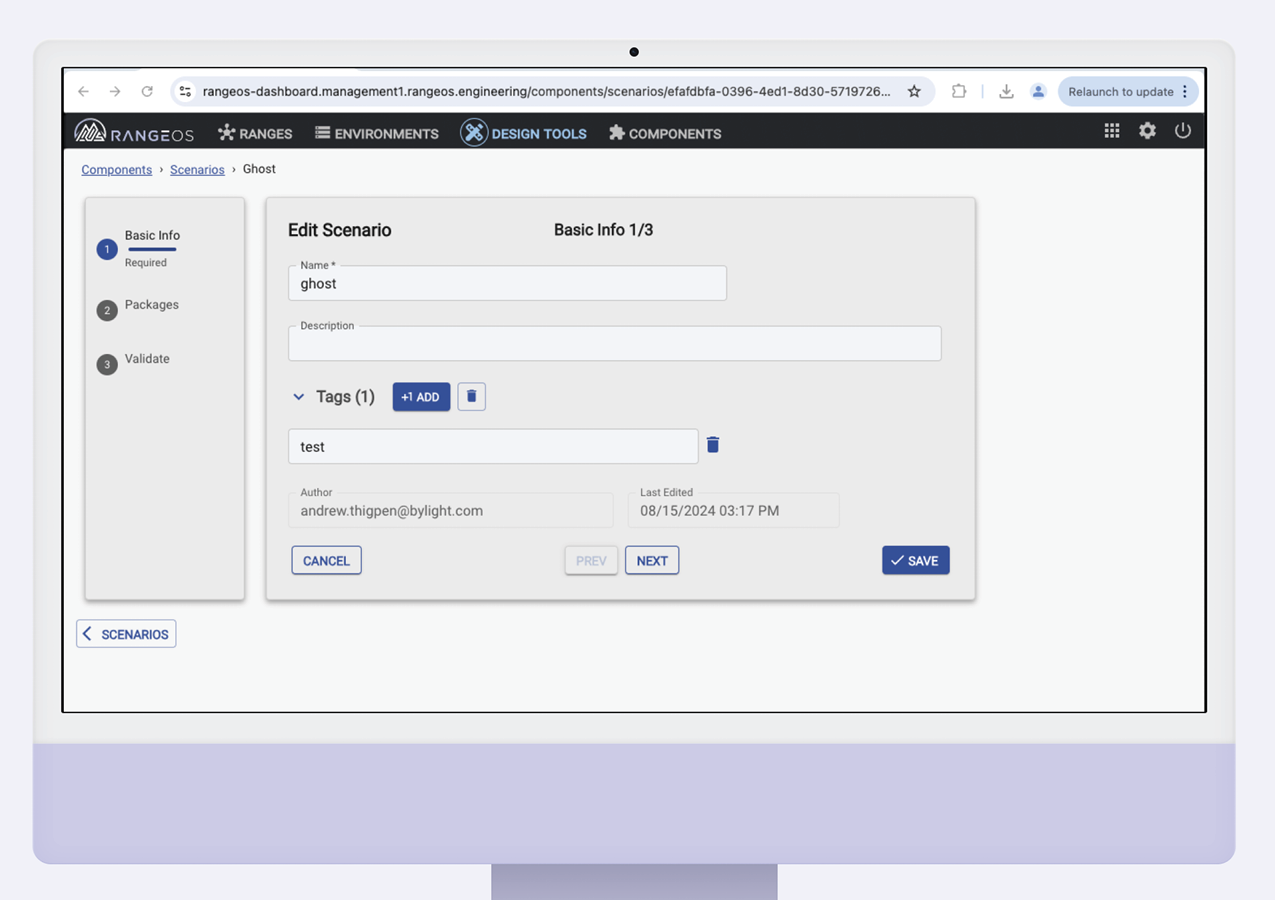Click the SAVE button

coord(915,560)
